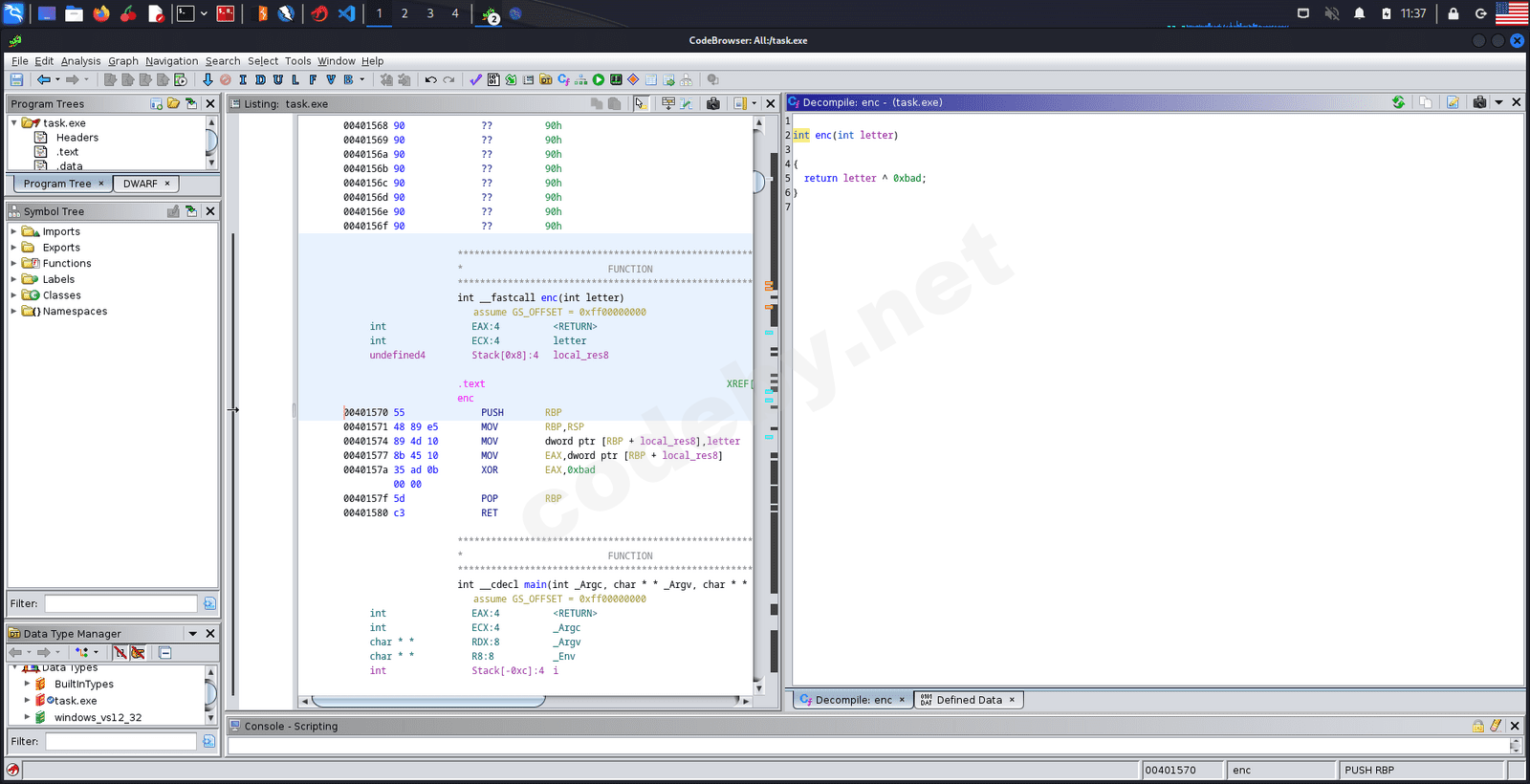Expand the BuiltInTypes node
This screenshot has height=784, width=1530.
[27, 685]
